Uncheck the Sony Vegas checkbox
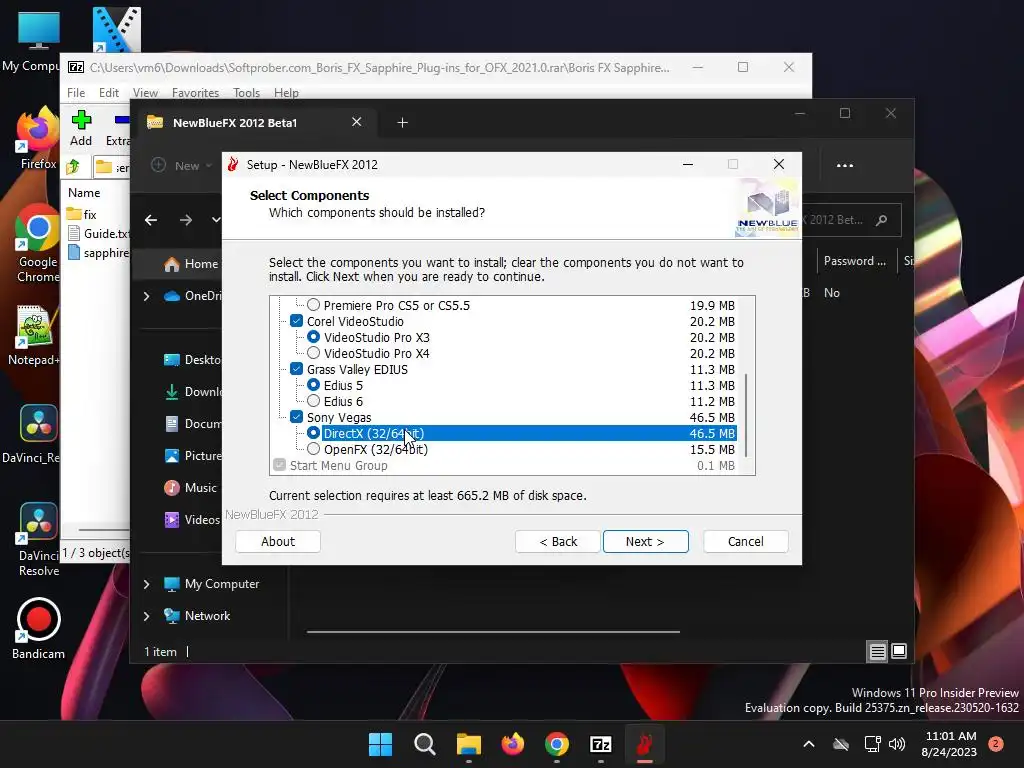Image resolution: width=1024 pixels, height=768 pixels. coord(296,417)
